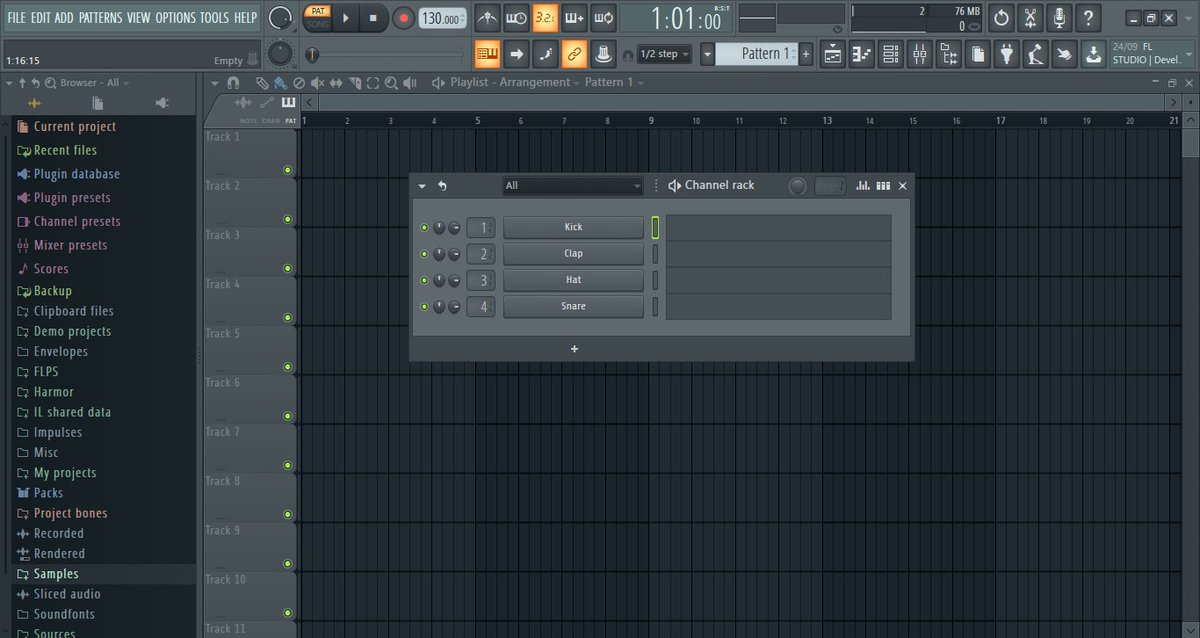1200x638 pixels.
Task: Select the zoom tool in the playlist toolbar
Action: point(392,82)
